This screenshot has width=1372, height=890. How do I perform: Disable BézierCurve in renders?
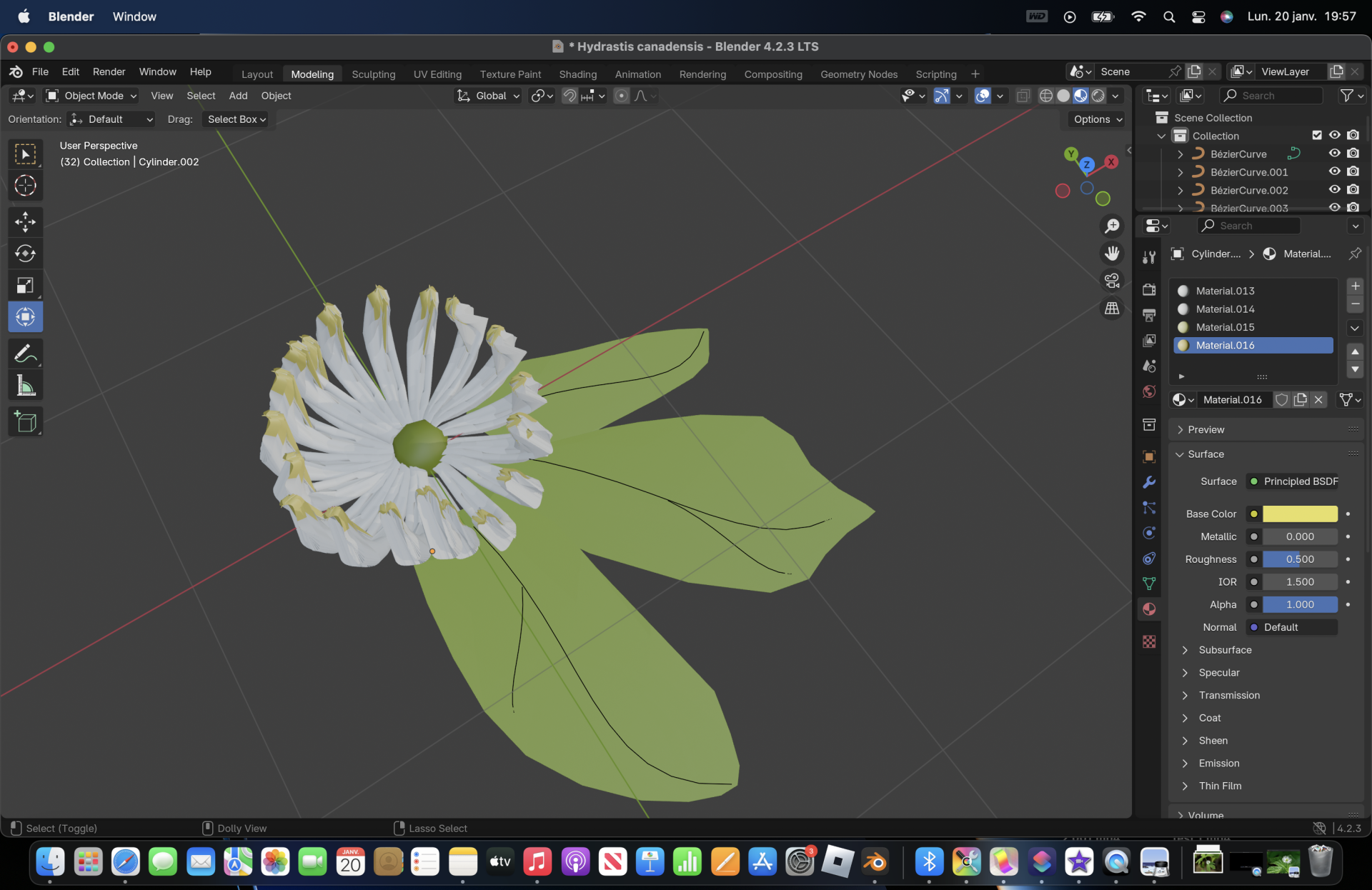pyautogui.click(x=1353, y=154)
